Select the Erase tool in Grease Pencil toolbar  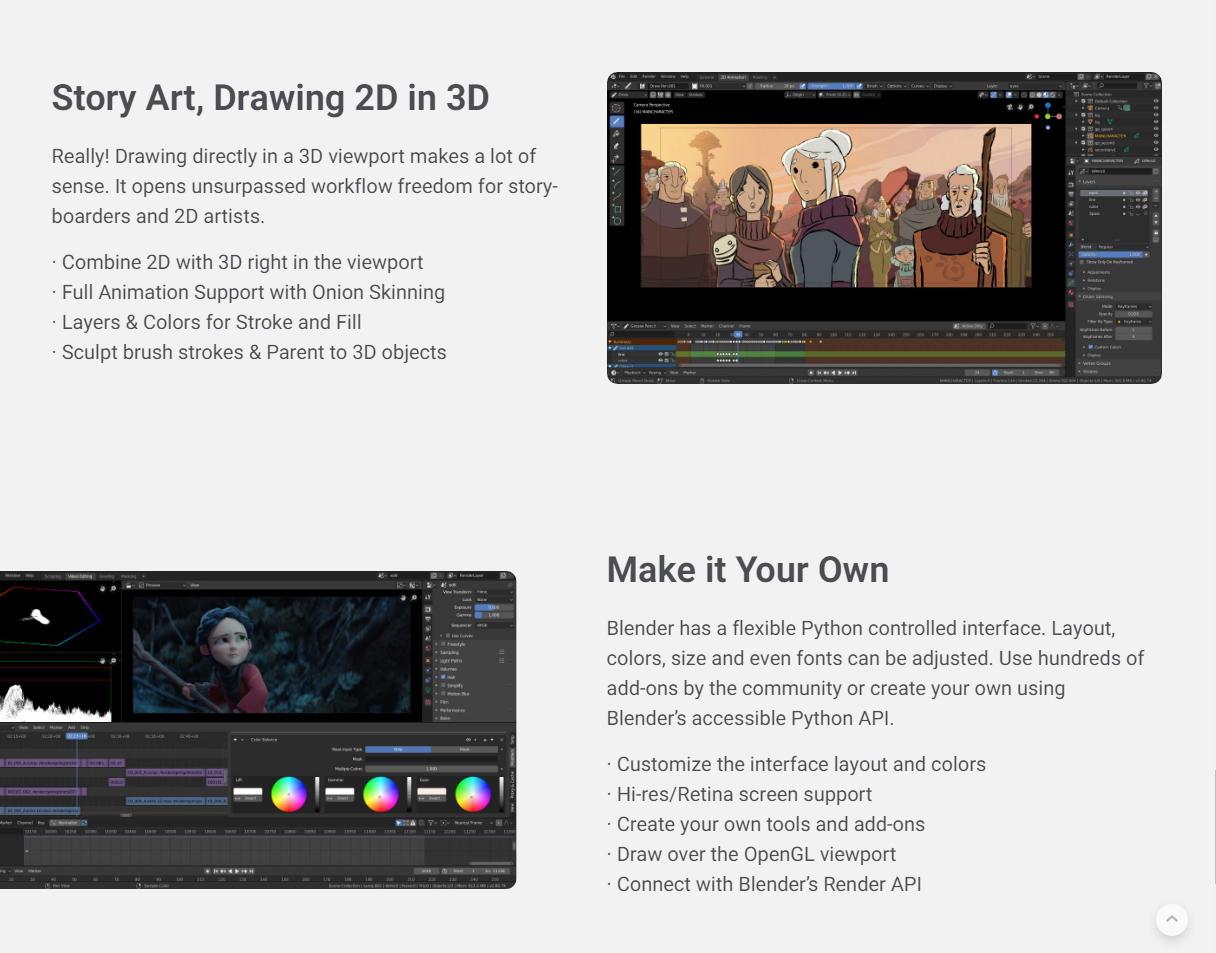point(616,146)
